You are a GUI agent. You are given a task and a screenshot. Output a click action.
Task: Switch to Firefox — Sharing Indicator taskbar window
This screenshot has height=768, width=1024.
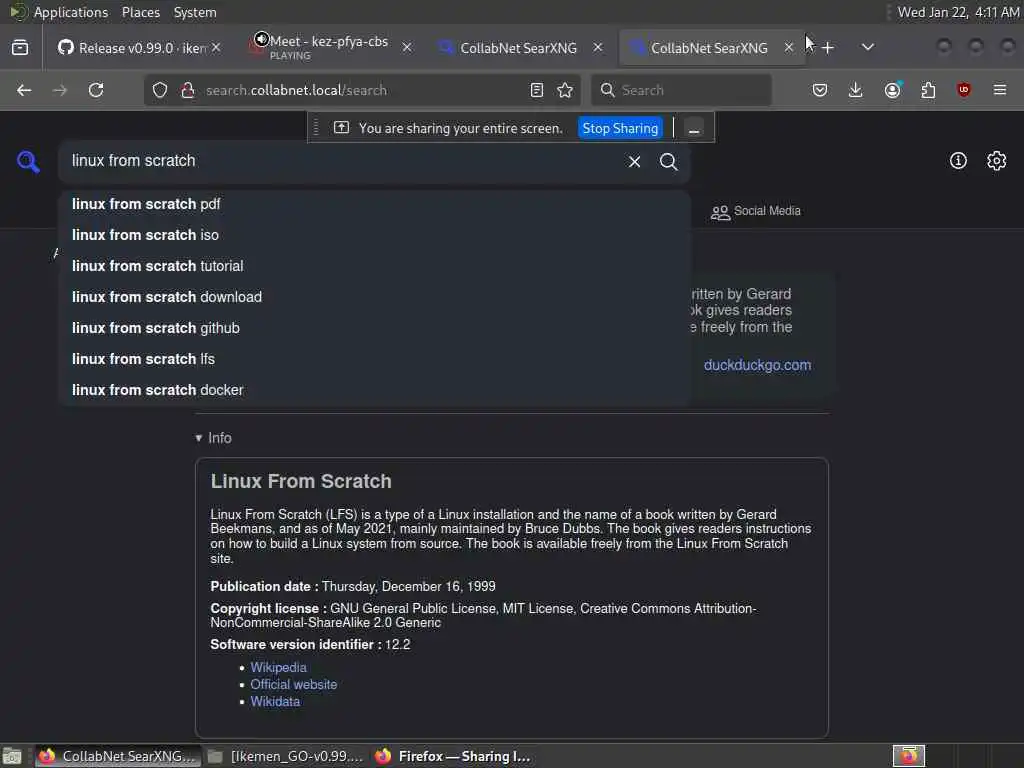(453, 756)
